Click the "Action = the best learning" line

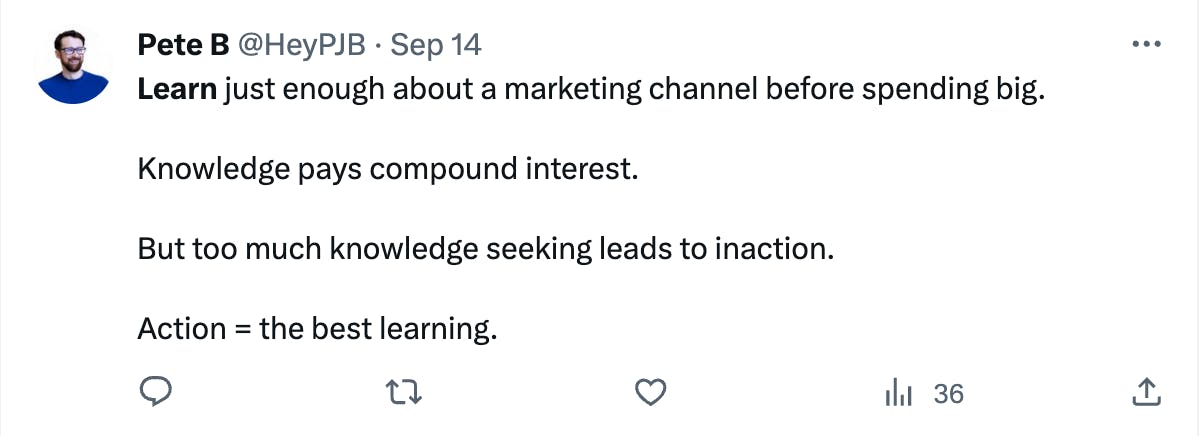pos(317,327)
